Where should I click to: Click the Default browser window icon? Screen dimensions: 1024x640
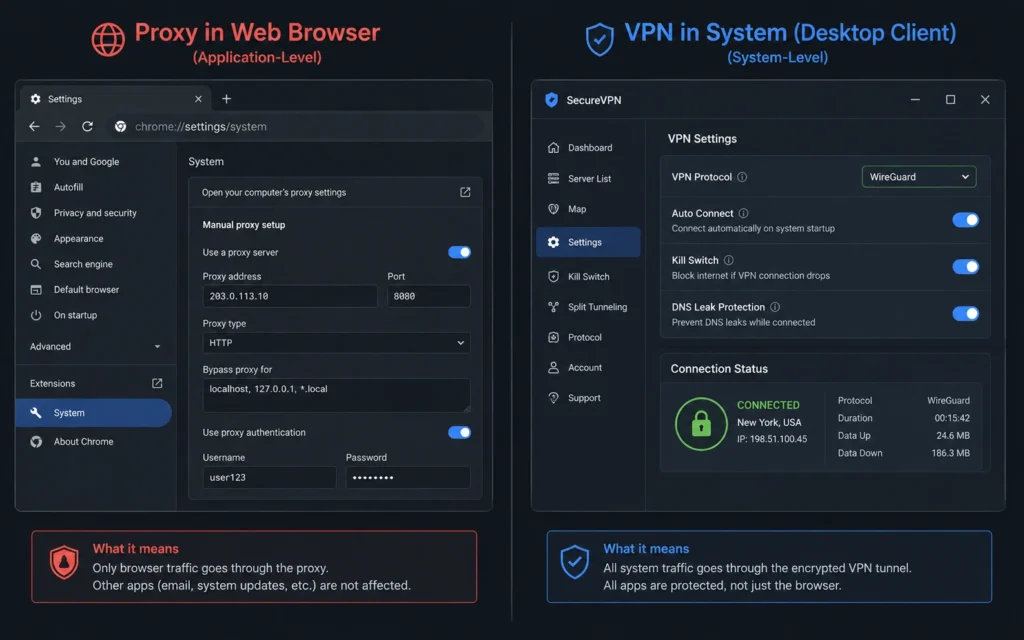[36, 289]
